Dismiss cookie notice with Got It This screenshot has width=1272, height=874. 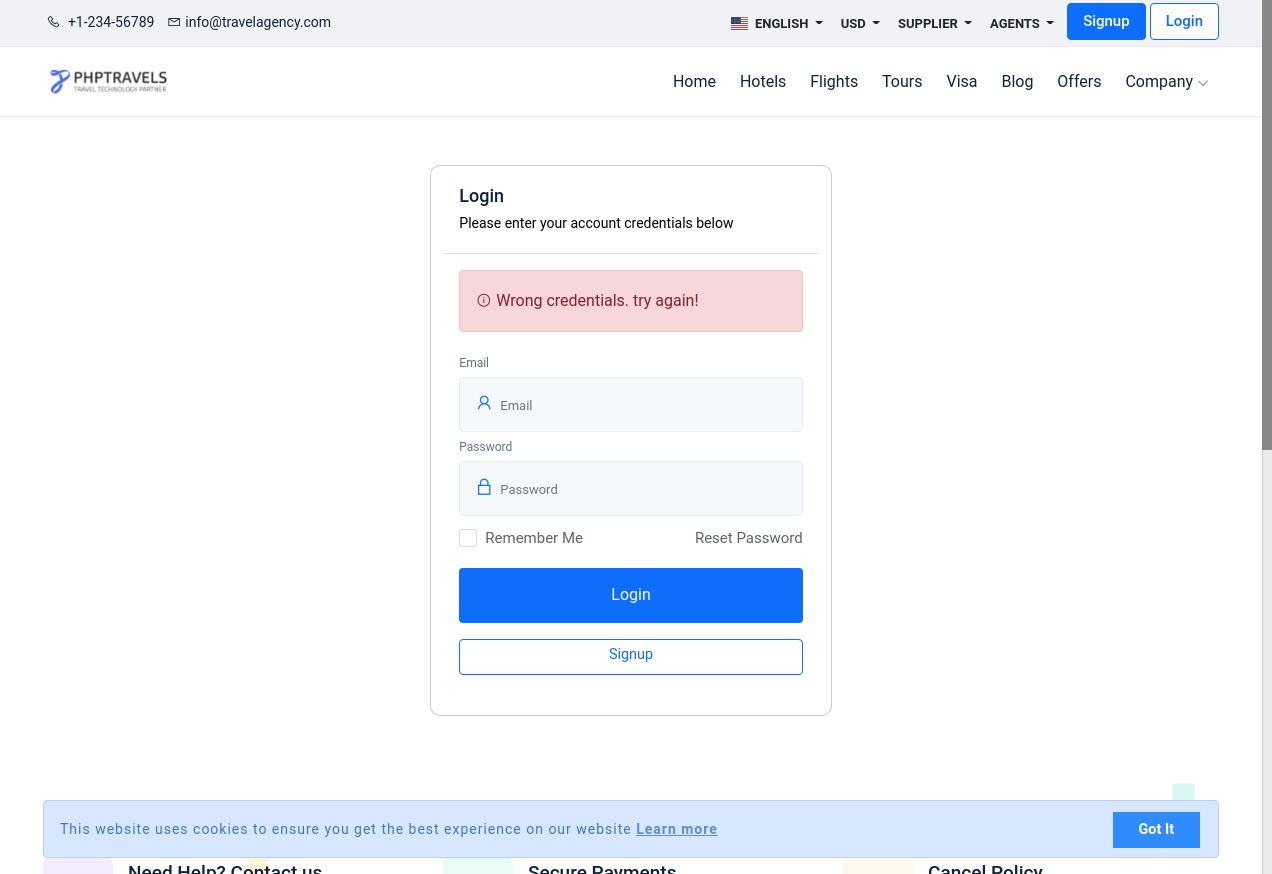(x=1155, y=829)
